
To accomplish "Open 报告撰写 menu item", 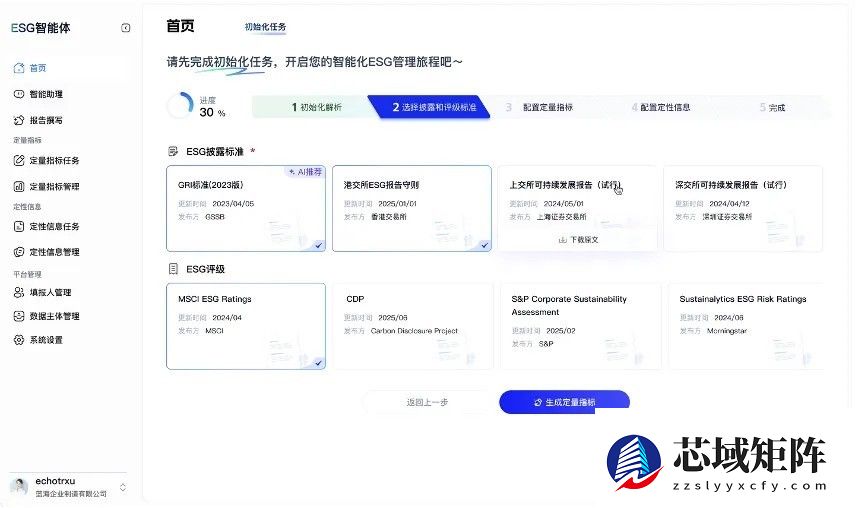I will [46, 120].
